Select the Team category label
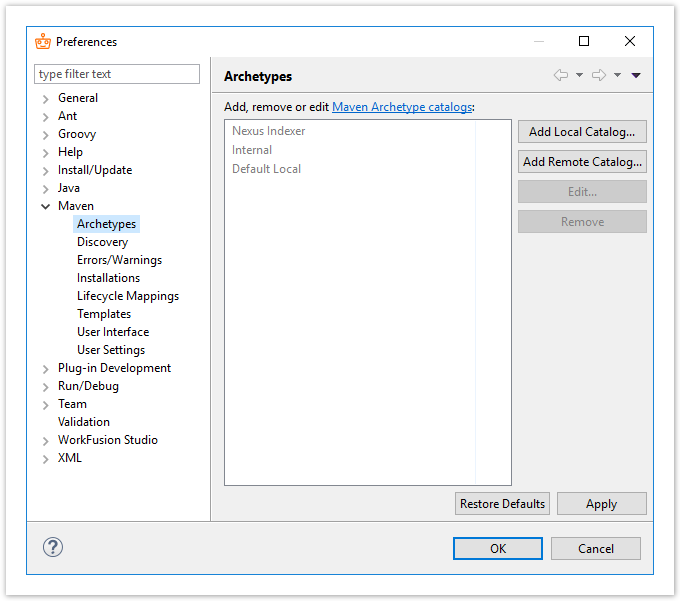This screenshot has width=680, height=601. (x=72, y=404)
